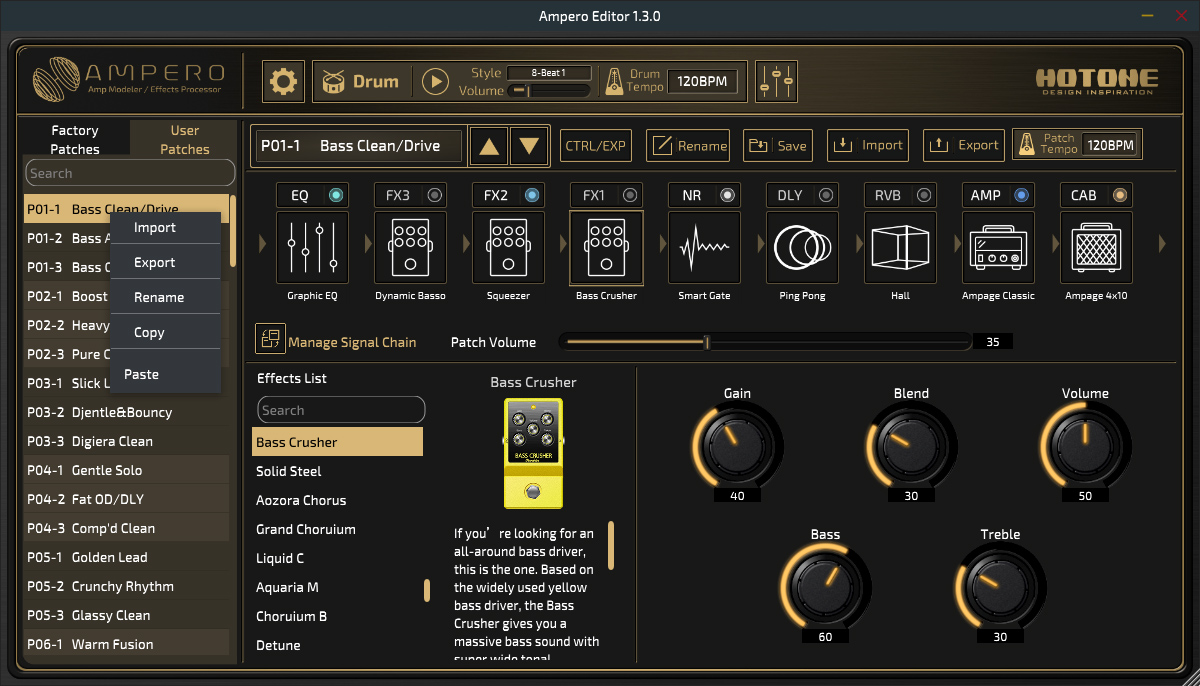This screenshot has height=686, width=1200.
Task: Click the Manage Signal Chain link
Action: (x=352, y=342)
